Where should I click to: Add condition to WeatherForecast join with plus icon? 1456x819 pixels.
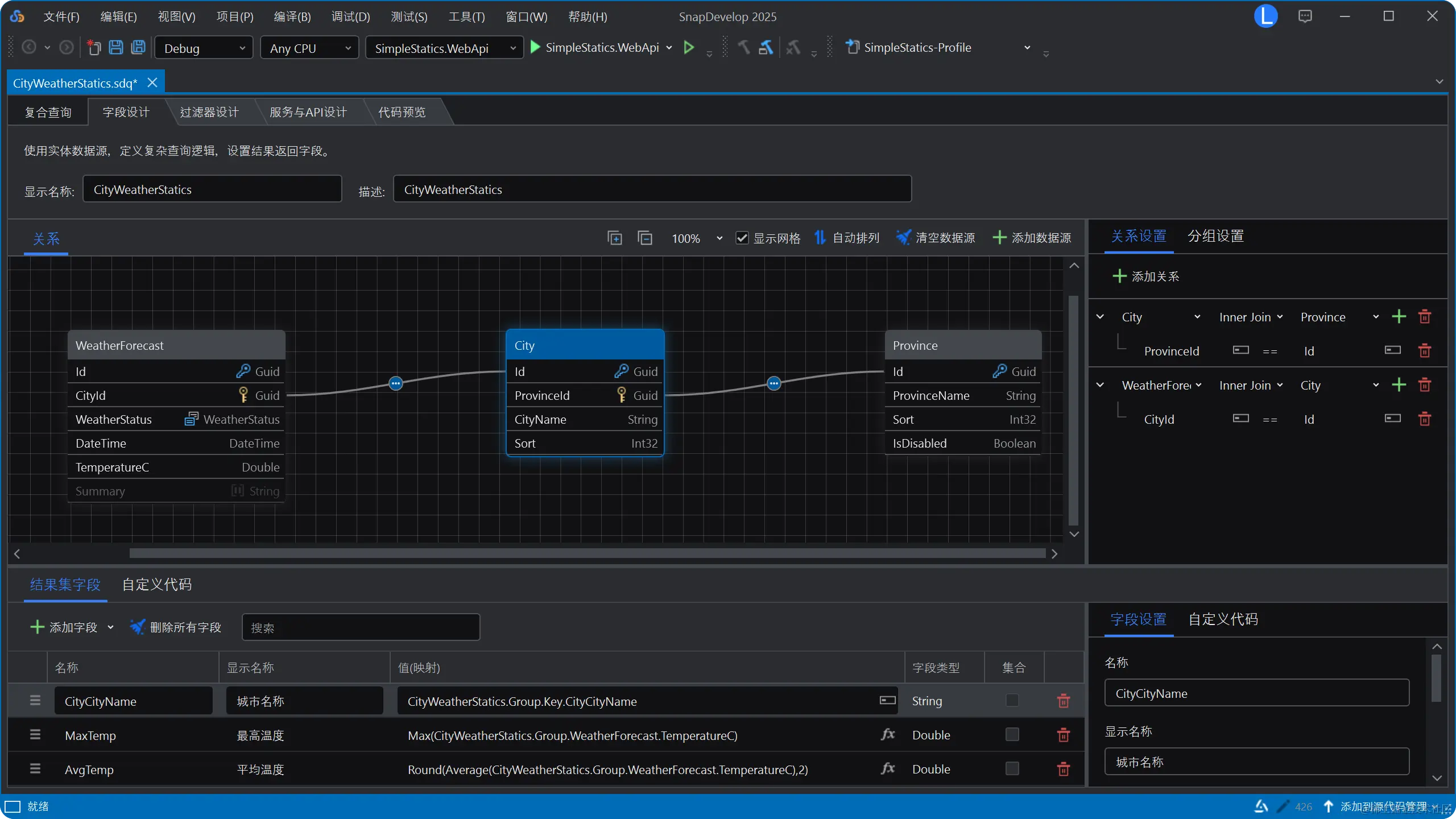click(1399, 385)
